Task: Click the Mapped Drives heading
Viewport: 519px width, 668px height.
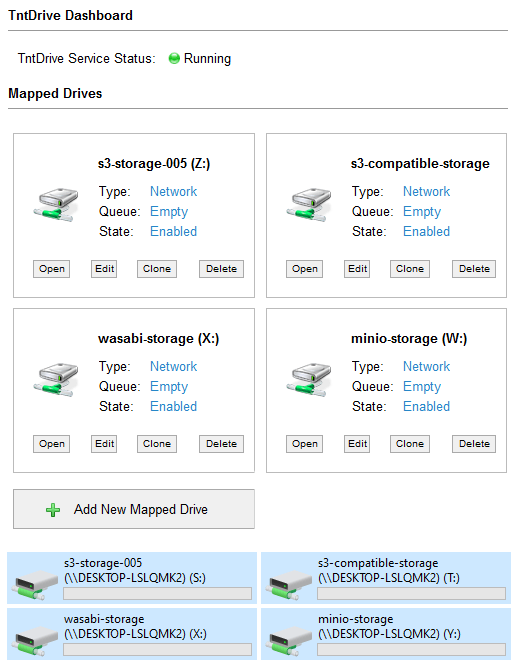Action: coord(55,93)
